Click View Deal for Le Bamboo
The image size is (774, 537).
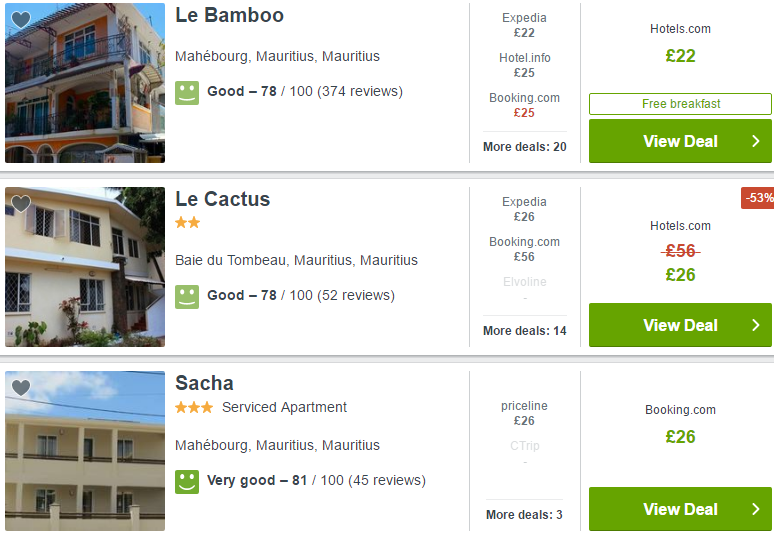(x=680, y=141)
